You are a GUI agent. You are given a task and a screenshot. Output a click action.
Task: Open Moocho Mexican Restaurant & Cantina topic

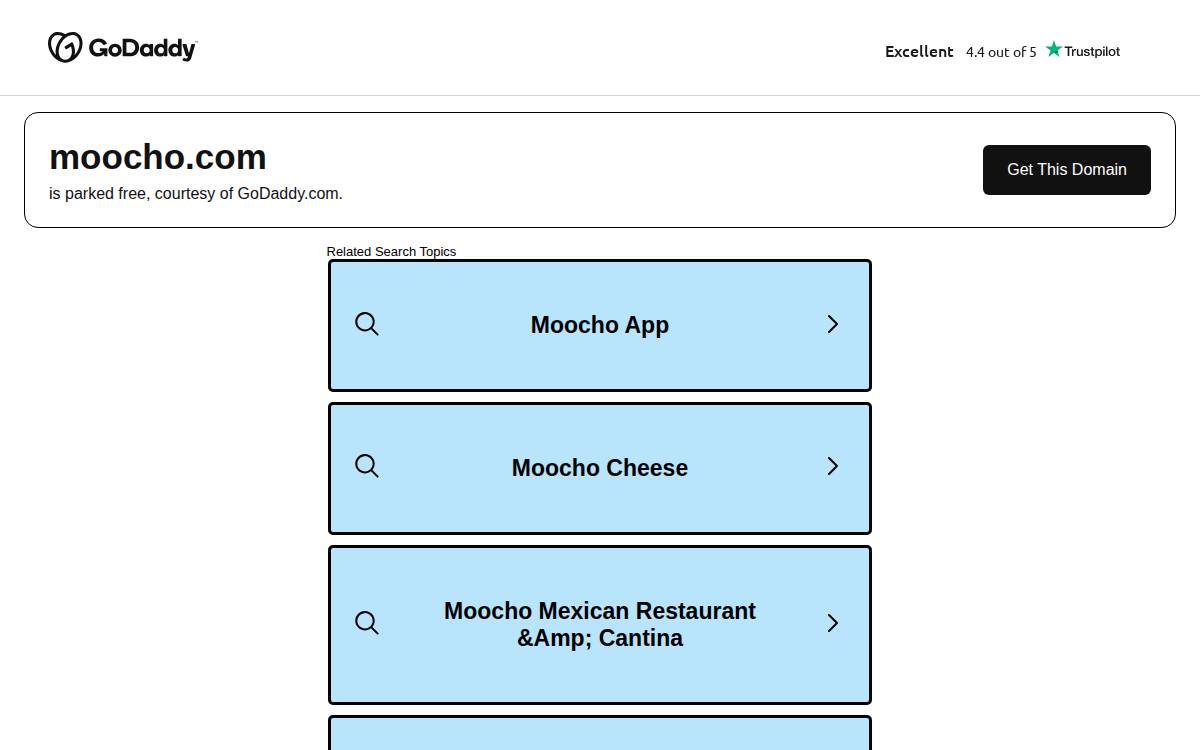600,624
